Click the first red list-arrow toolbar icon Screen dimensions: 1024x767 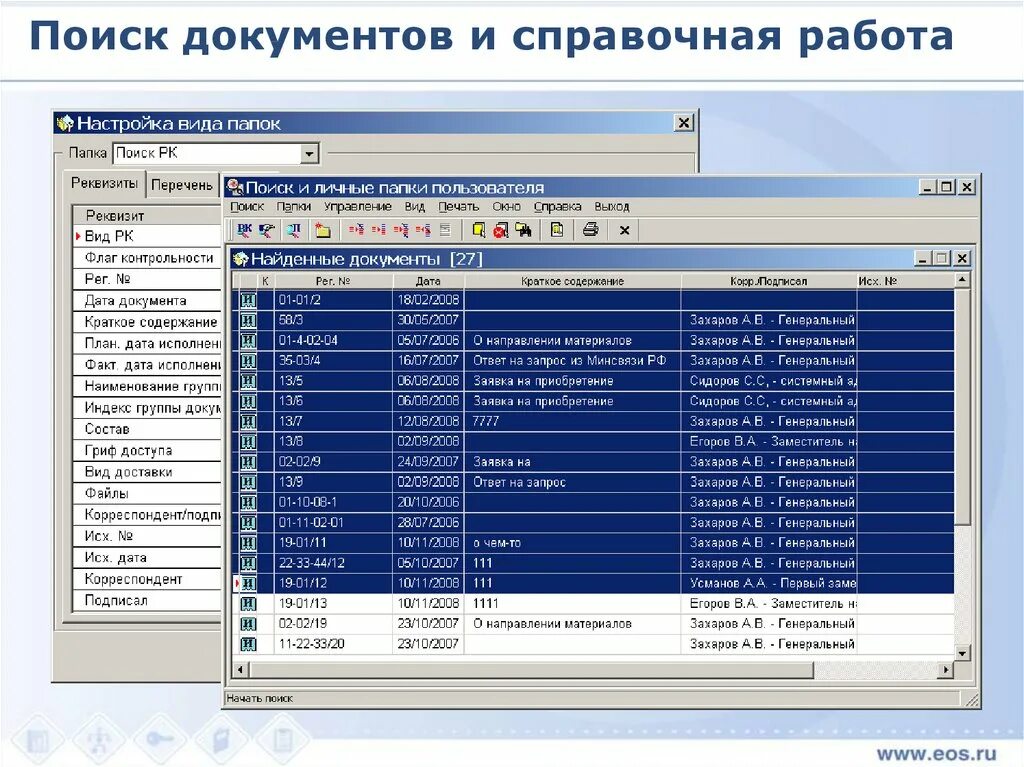[x=356, y=229]
